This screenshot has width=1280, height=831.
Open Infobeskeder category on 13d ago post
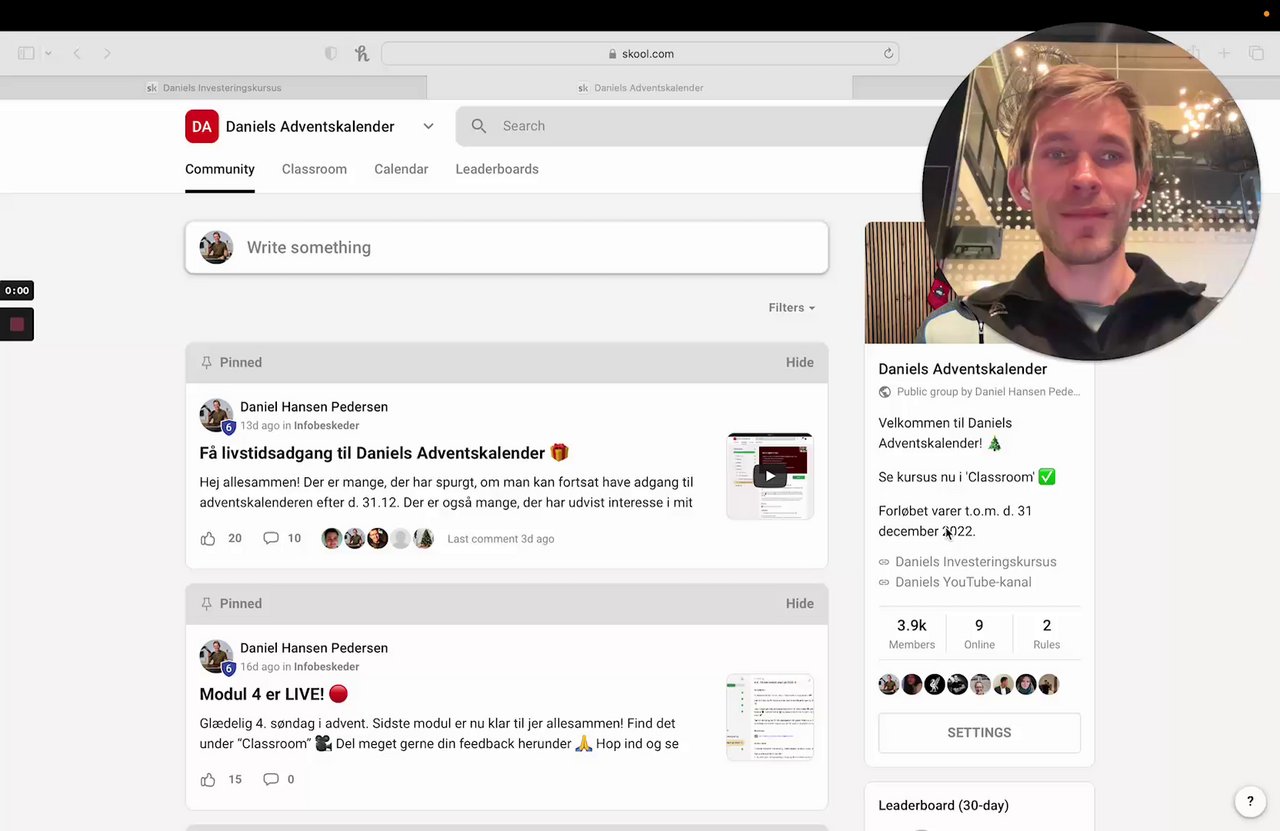pyautogui.click(x=326, y=426)
